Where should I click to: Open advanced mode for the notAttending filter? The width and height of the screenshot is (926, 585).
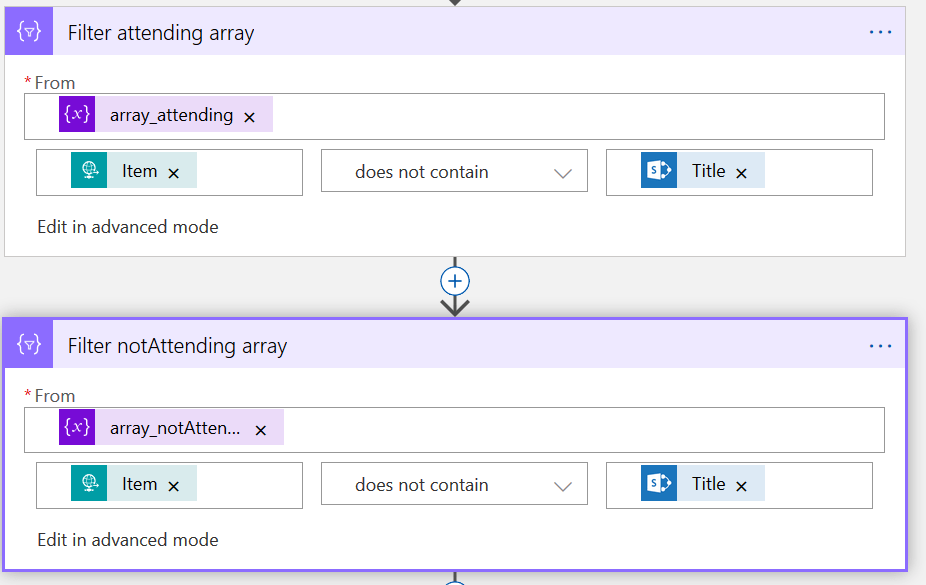[128, 540]
